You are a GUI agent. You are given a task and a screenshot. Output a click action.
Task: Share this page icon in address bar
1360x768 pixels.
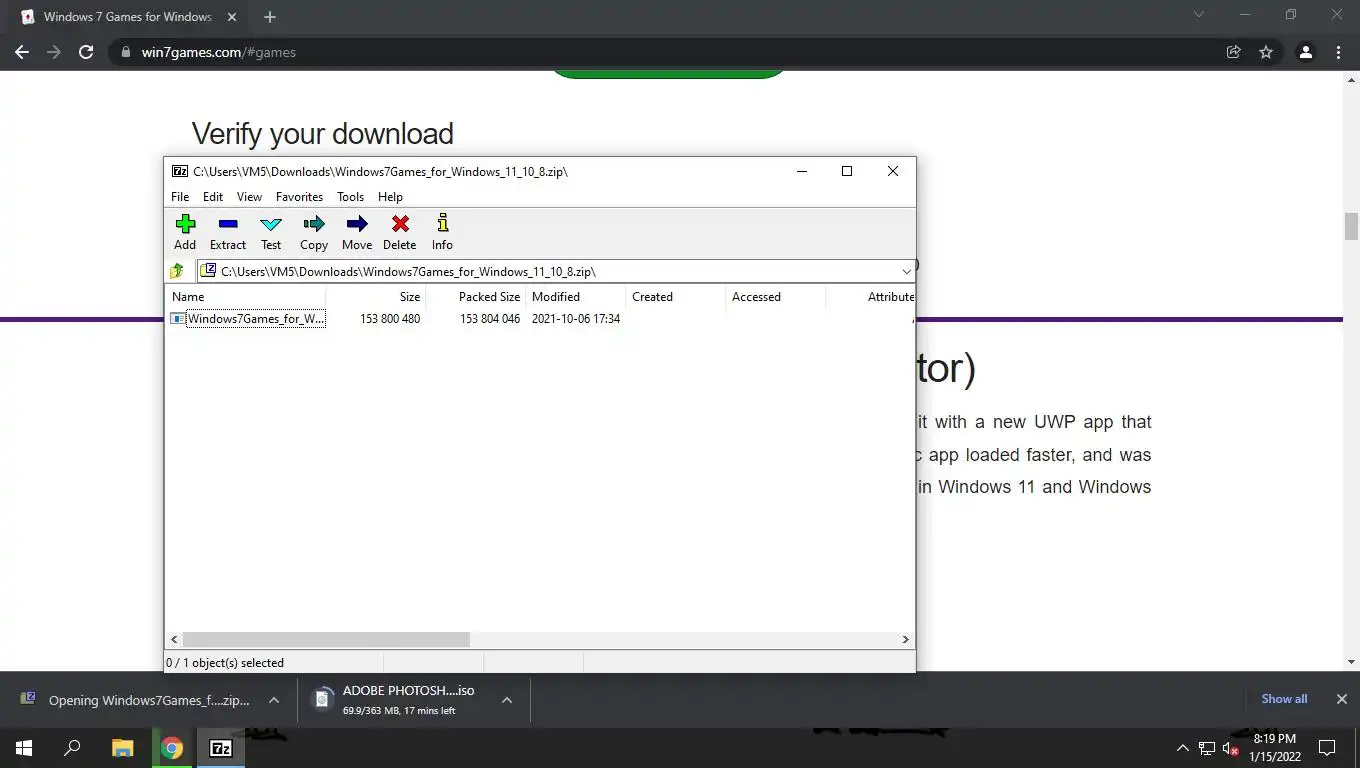point(1234,52)
